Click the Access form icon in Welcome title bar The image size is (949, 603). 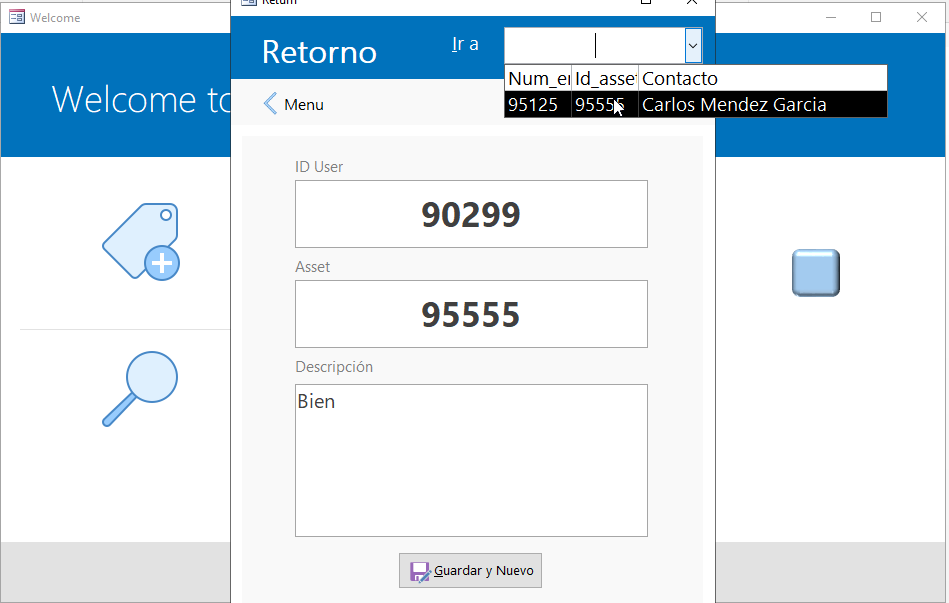17,17
